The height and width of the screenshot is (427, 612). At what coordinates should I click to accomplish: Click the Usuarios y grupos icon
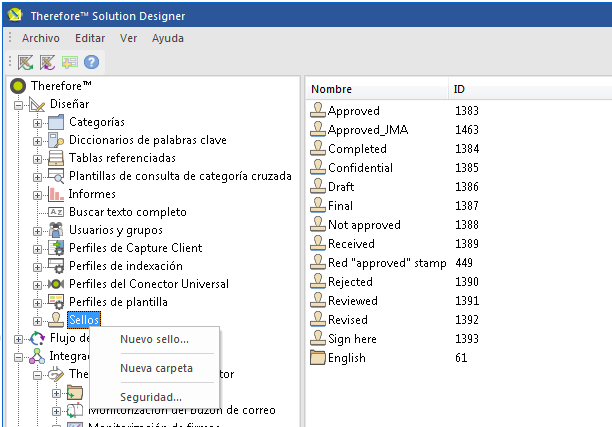click(x=56, y=230)
